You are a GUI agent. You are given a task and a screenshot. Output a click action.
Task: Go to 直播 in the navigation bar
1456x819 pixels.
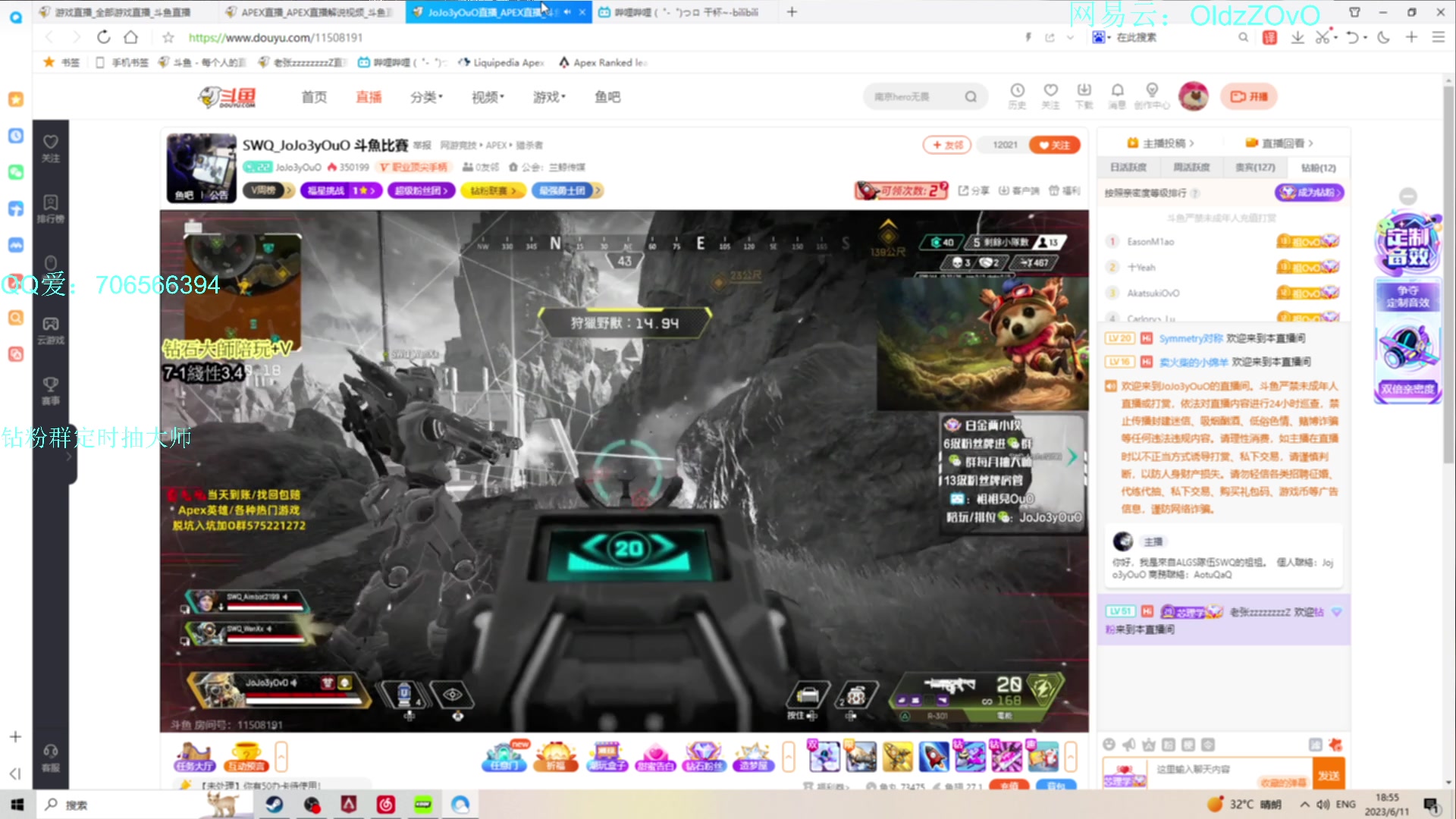click(369, 97)
